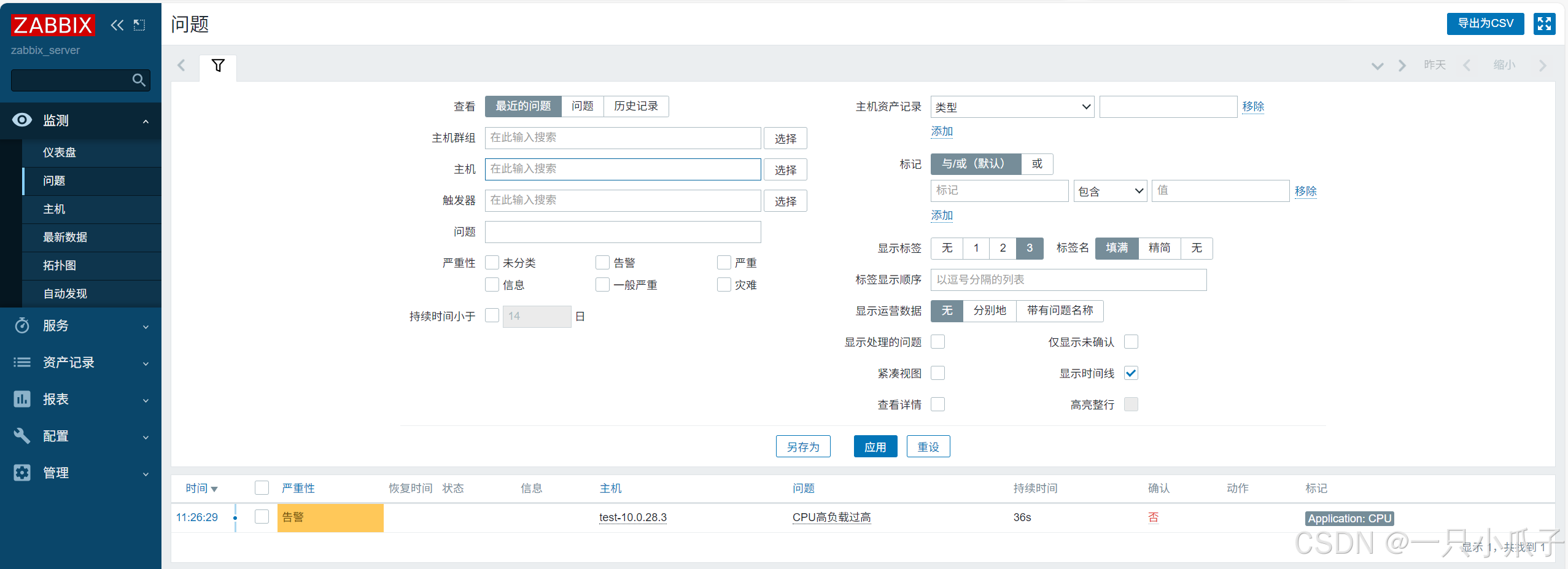
Task: Click the 监测 eye icon
Action: (x=22, y=120)
